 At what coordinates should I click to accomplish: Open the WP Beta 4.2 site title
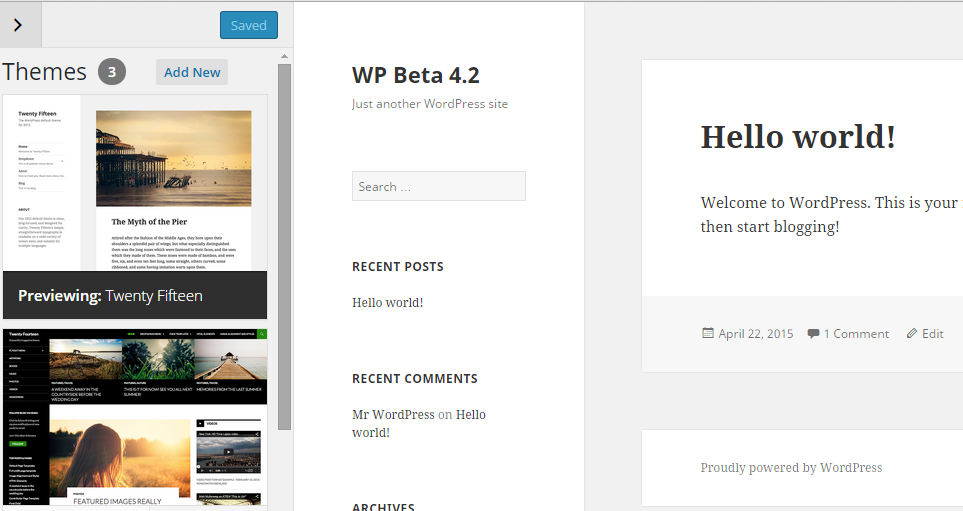tap(416, 75)
